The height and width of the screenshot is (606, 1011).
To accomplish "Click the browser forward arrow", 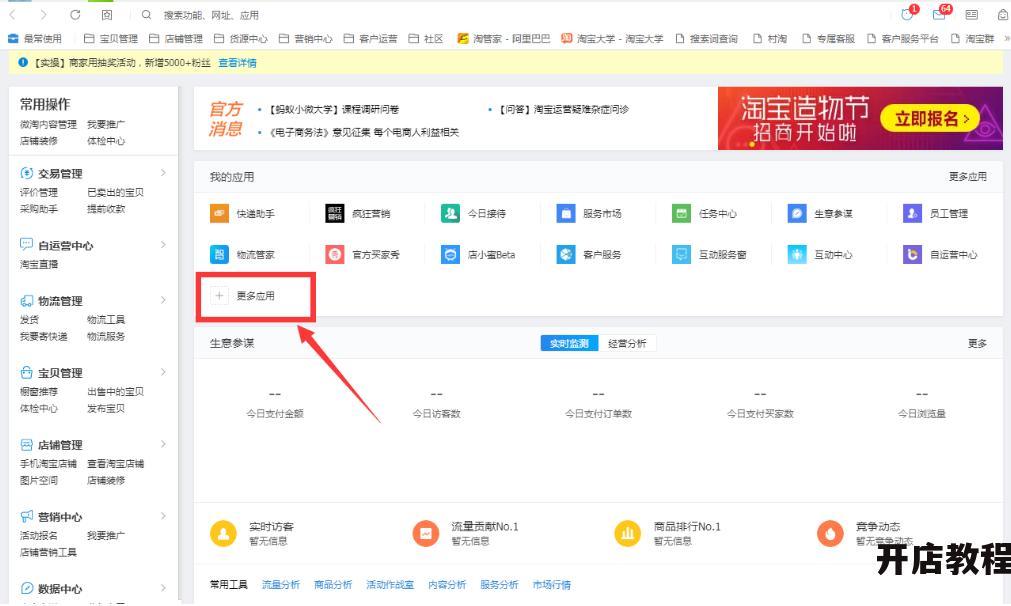I will (43, 14).
